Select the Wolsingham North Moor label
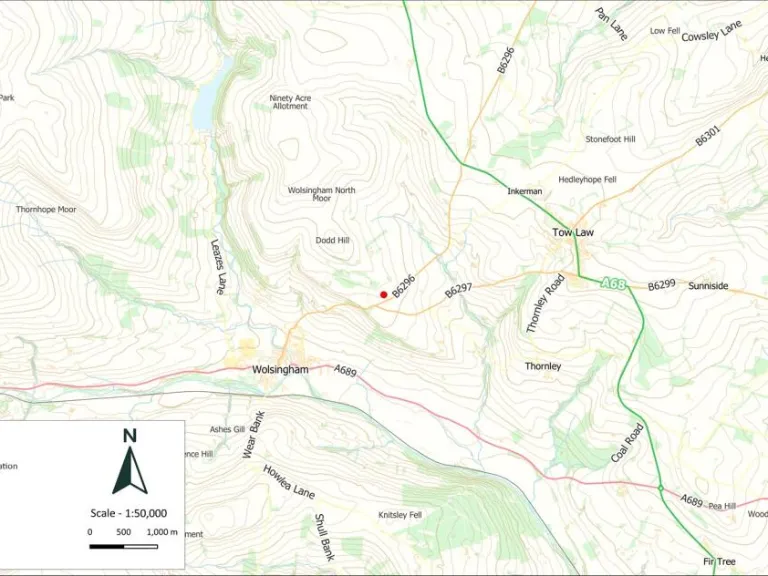The width and height of the screenshot is (768, 576). (321, 194)
